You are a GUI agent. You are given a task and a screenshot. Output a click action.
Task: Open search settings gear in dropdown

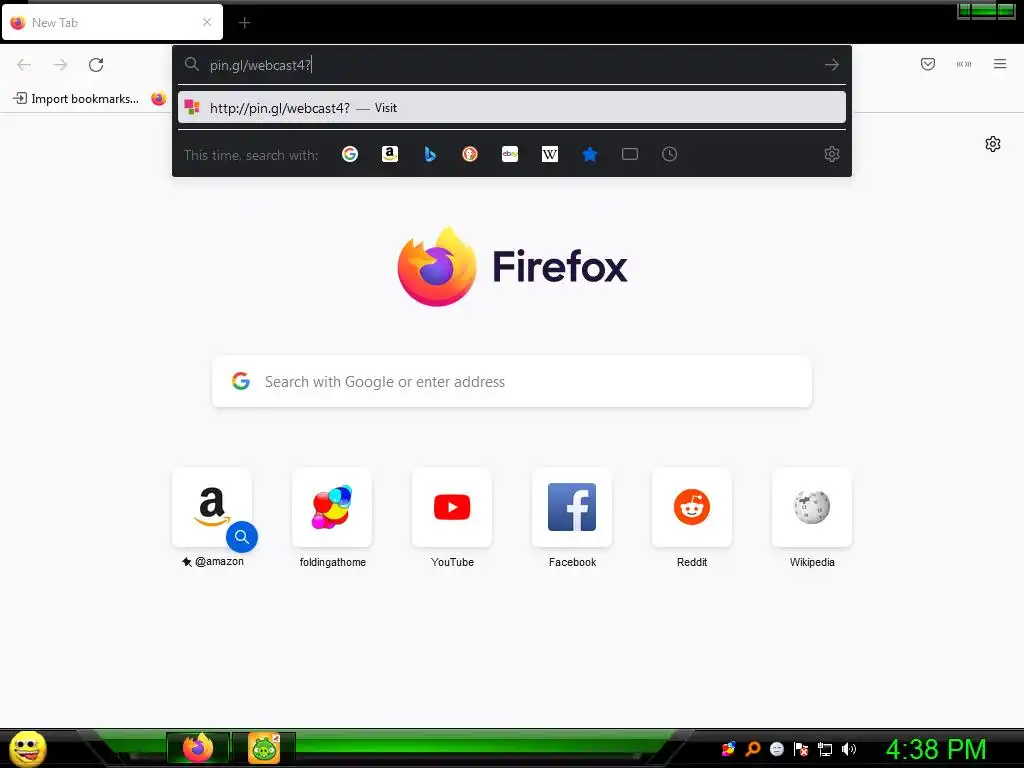831,154
